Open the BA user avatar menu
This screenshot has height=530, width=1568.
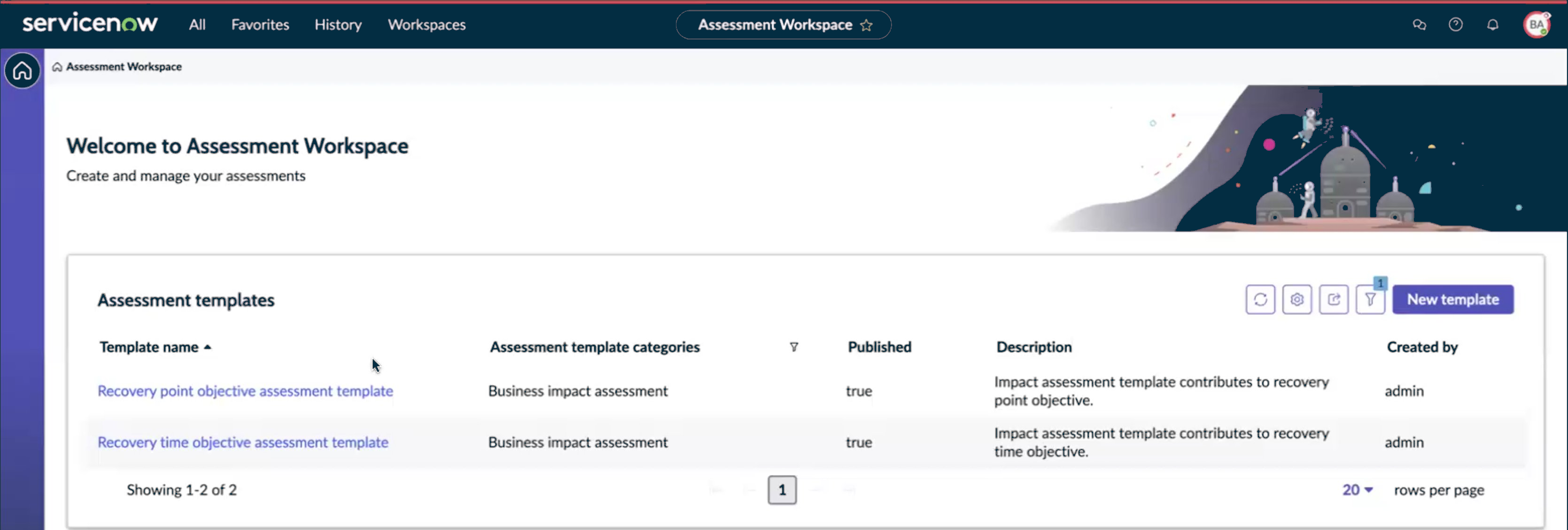(1536, 25)
